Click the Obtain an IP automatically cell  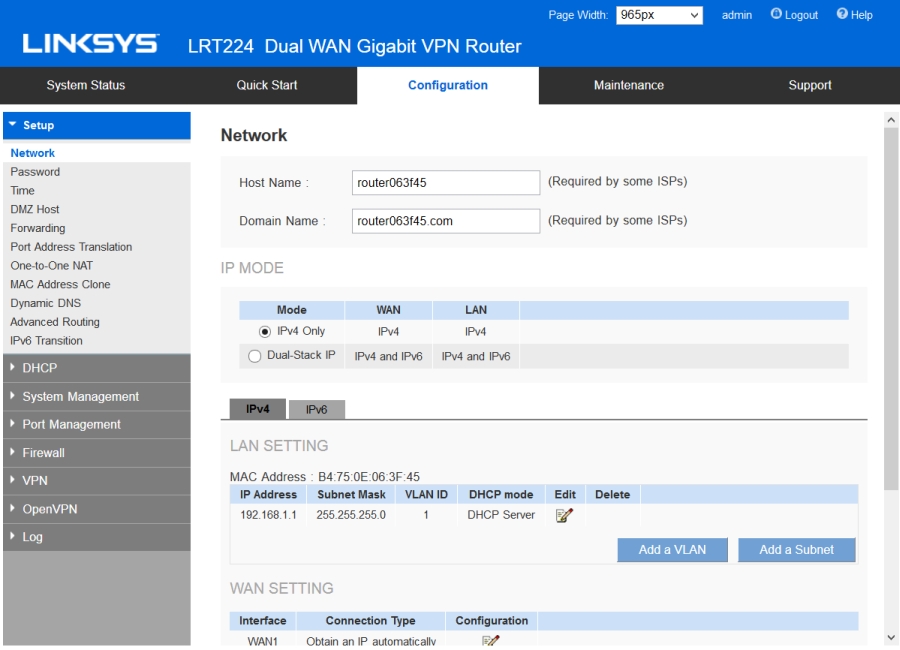coord(371,641)
